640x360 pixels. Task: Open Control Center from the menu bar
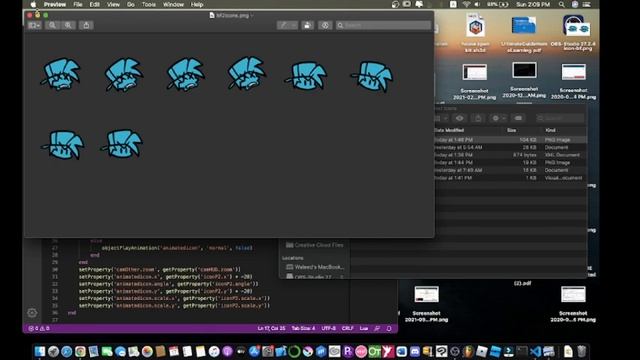coord(587,4)
